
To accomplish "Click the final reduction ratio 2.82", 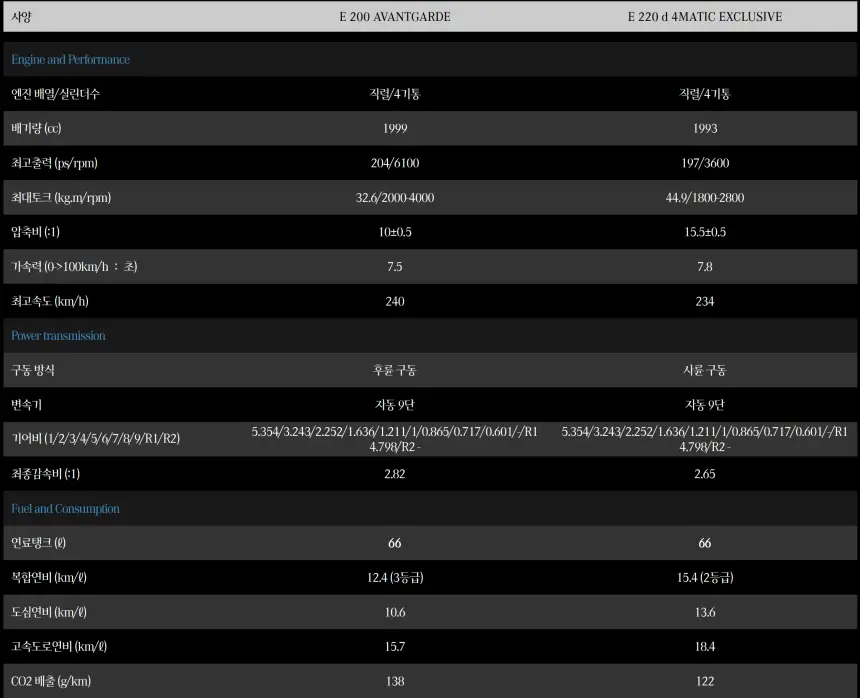I will pos(395,474).
